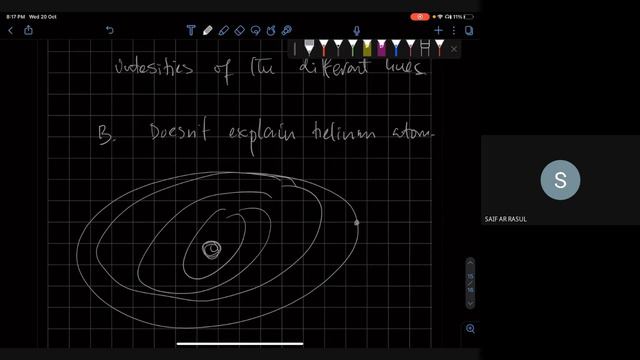Select the Shapes tool
The image size is (640, 360).
(271, 30)
